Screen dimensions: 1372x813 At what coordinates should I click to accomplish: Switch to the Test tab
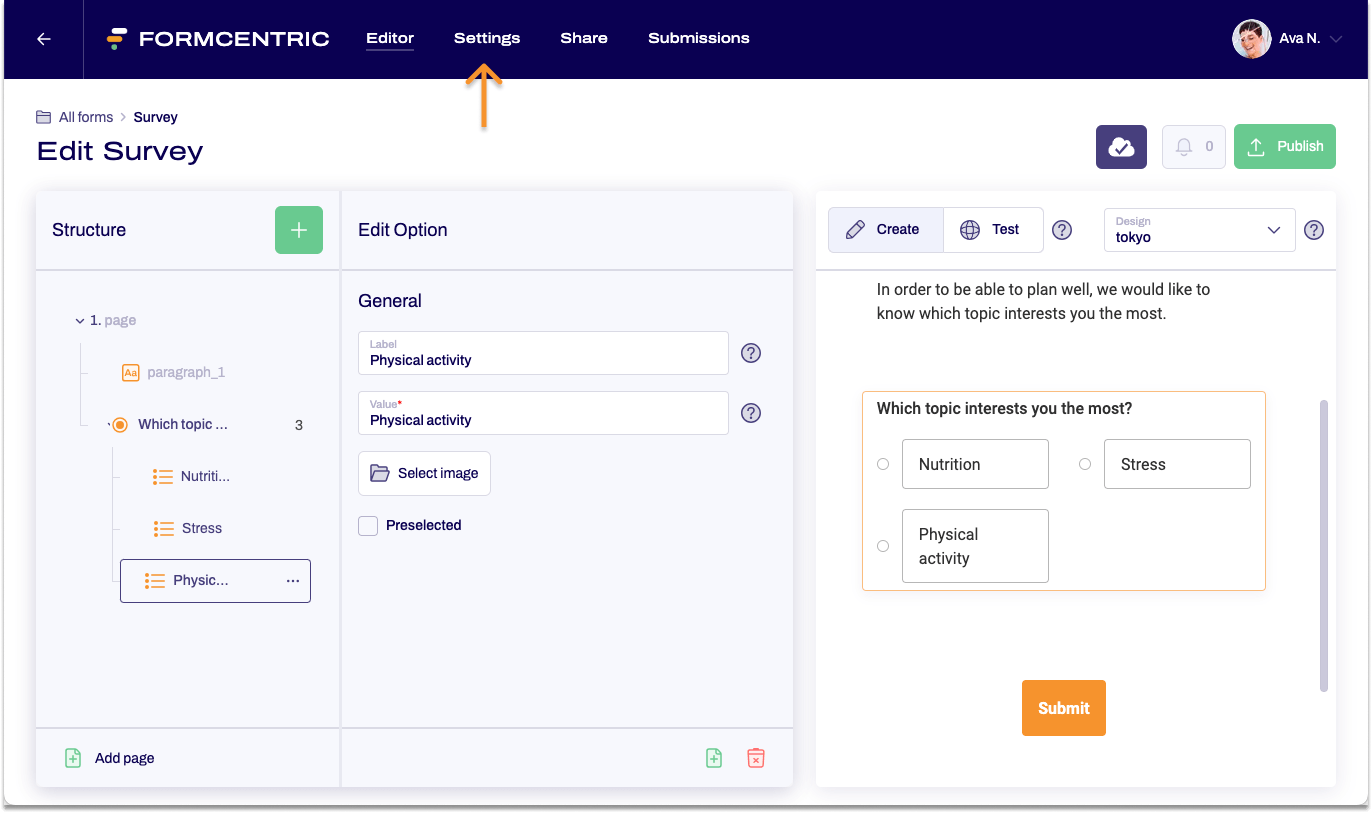click(992, 230)
